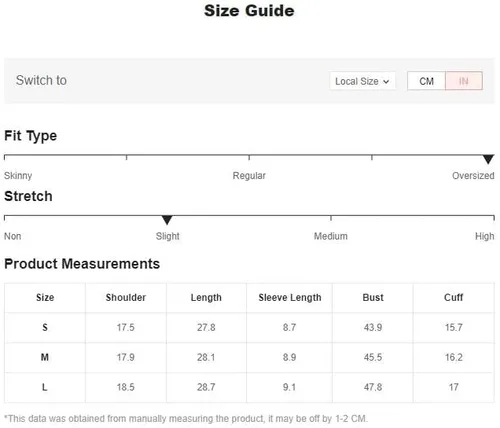Screen dimensions: 500x428
Task: Click the Stretch Slight marker triangle
Action: tap(167, 220)
